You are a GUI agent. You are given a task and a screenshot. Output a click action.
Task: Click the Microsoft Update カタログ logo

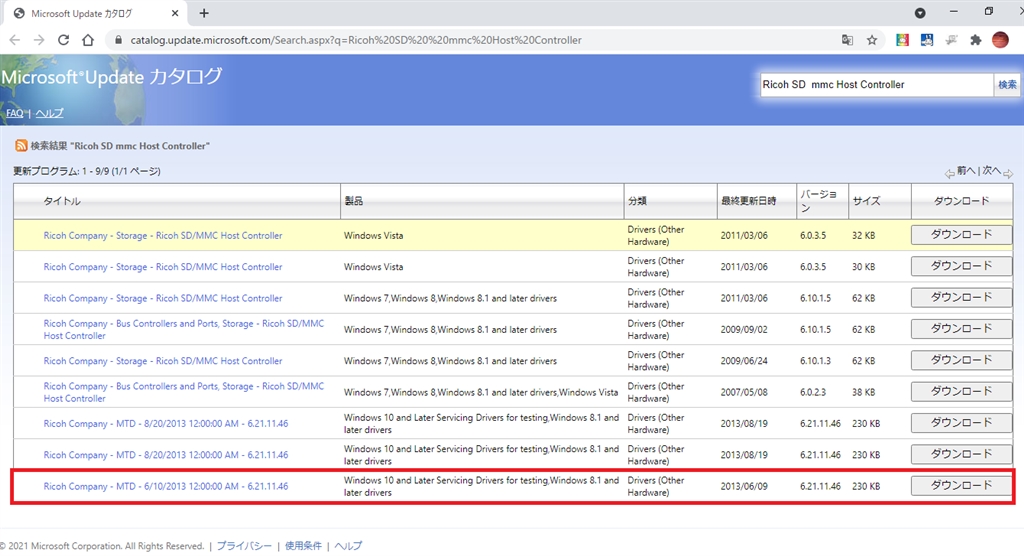coord(112,77)
